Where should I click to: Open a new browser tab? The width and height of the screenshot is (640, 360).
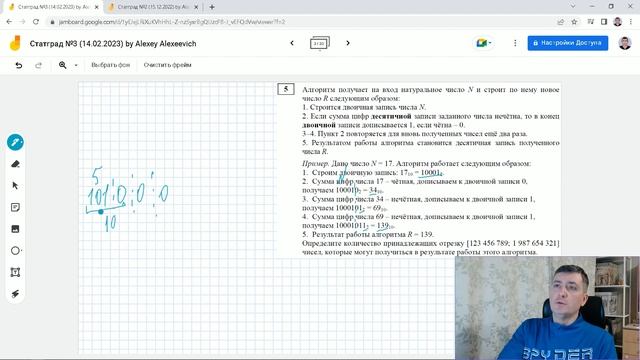212,7
